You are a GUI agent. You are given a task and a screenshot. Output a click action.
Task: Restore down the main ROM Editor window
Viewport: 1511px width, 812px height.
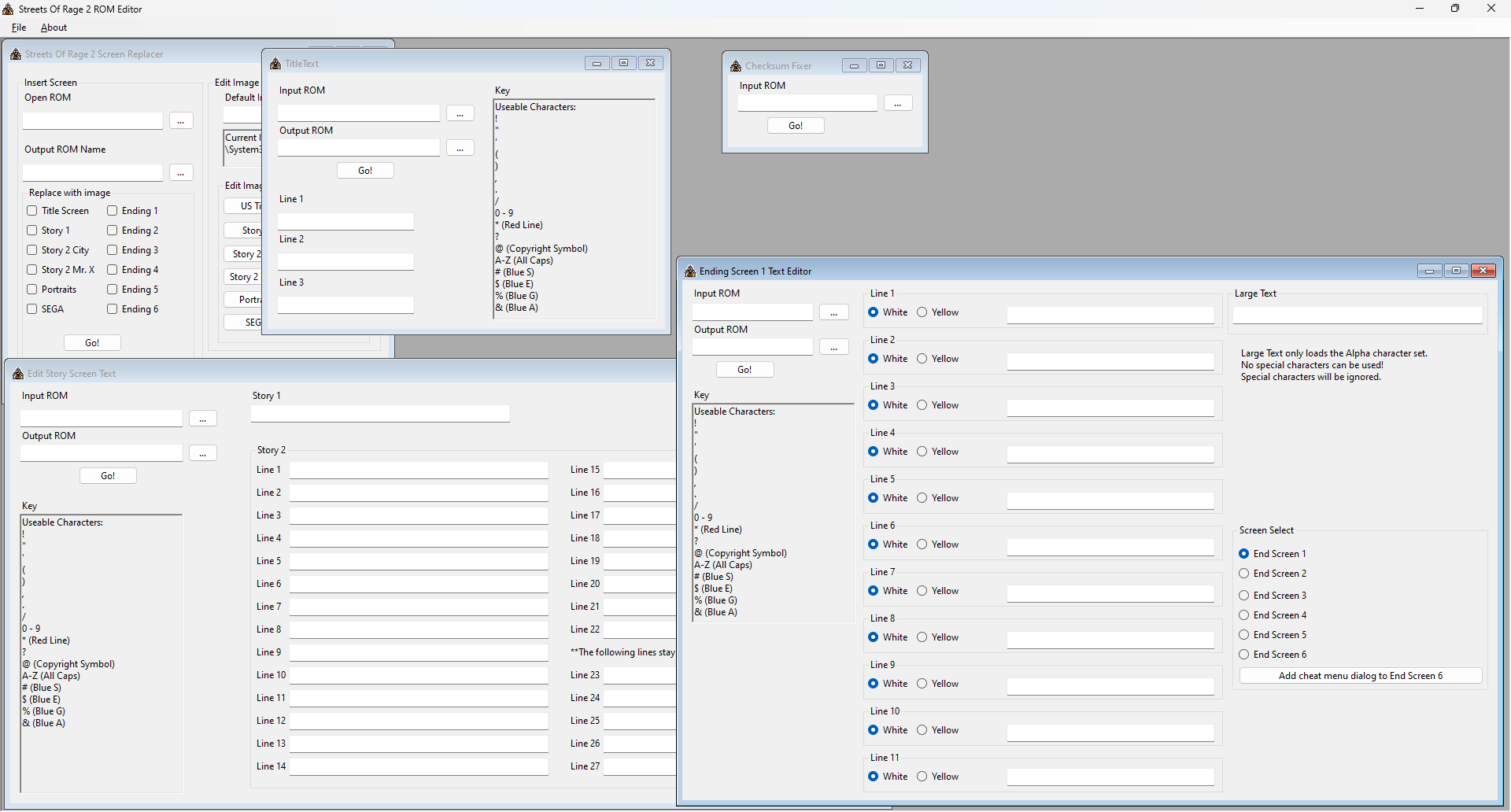tap(1455, 9)
